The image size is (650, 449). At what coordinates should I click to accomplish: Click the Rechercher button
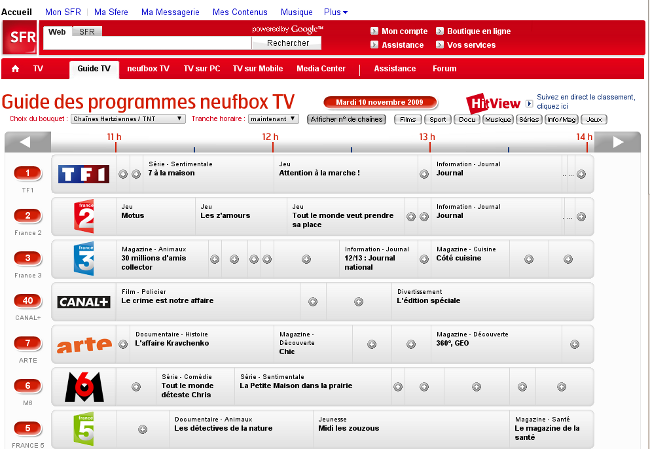tap(288, 43)
